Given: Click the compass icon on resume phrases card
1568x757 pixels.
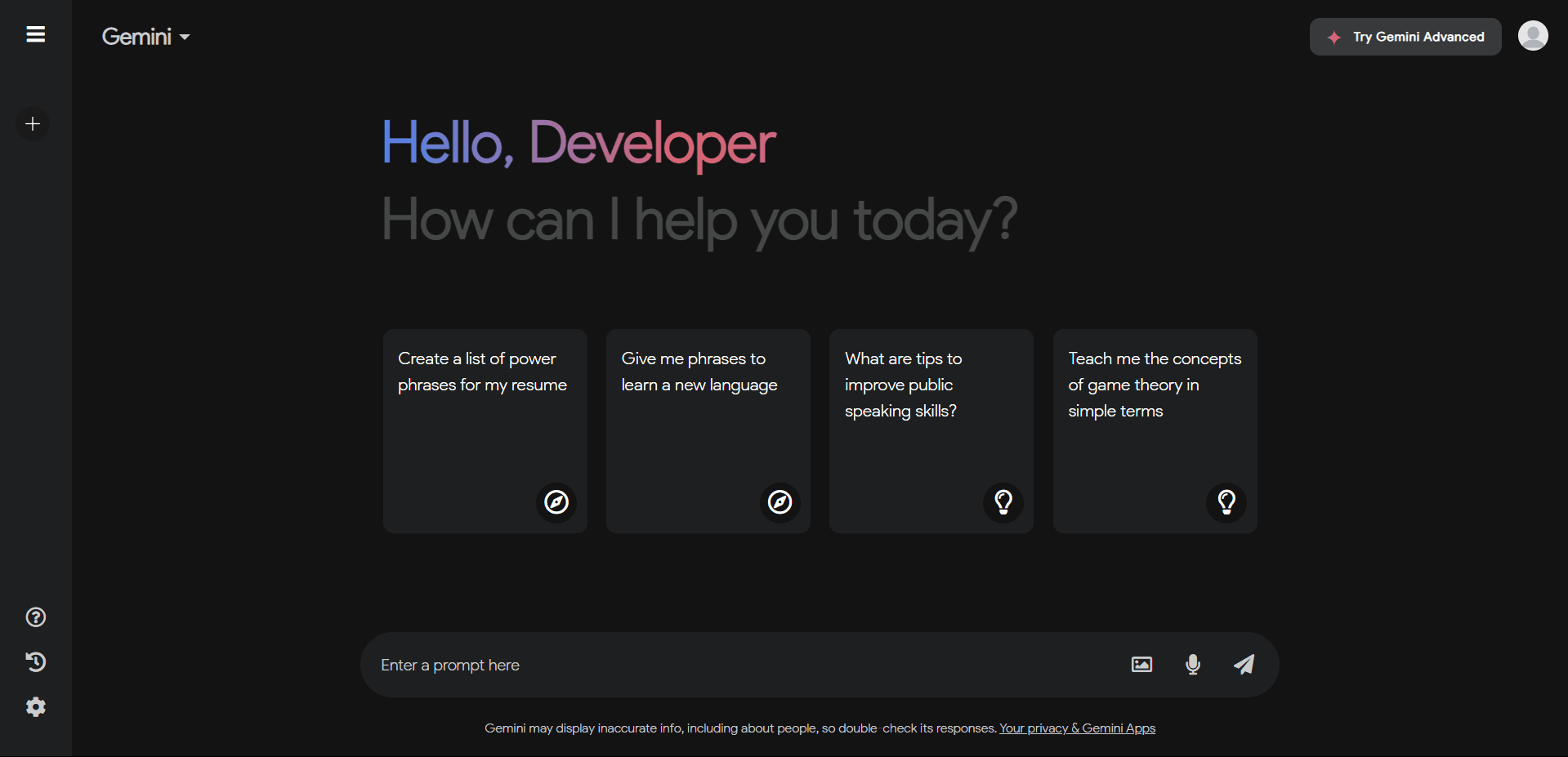Looking at the screenshot, I should click(x=556, y=501).
